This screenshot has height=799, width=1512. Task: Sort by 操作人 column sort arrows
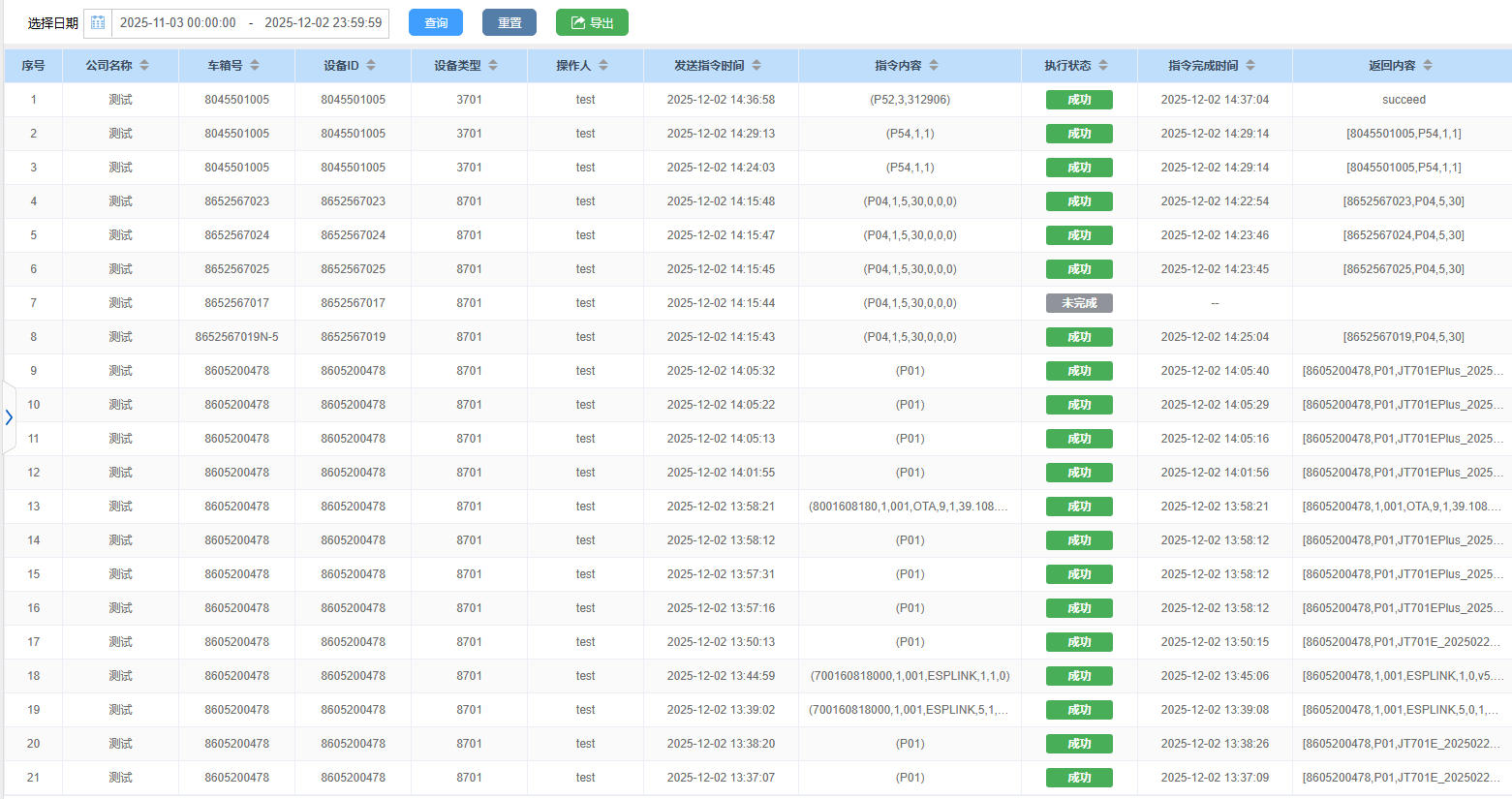pos(603,66)
